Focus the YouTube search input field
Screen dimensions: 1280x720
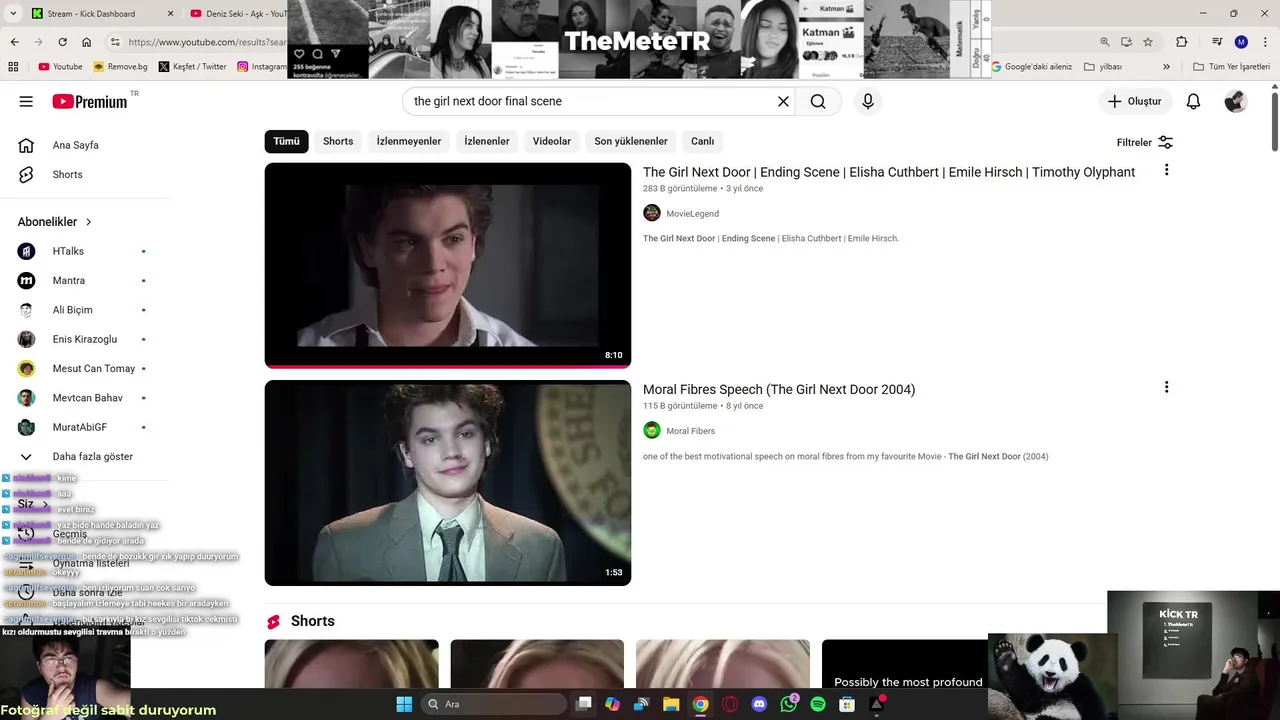coord(590,101)
